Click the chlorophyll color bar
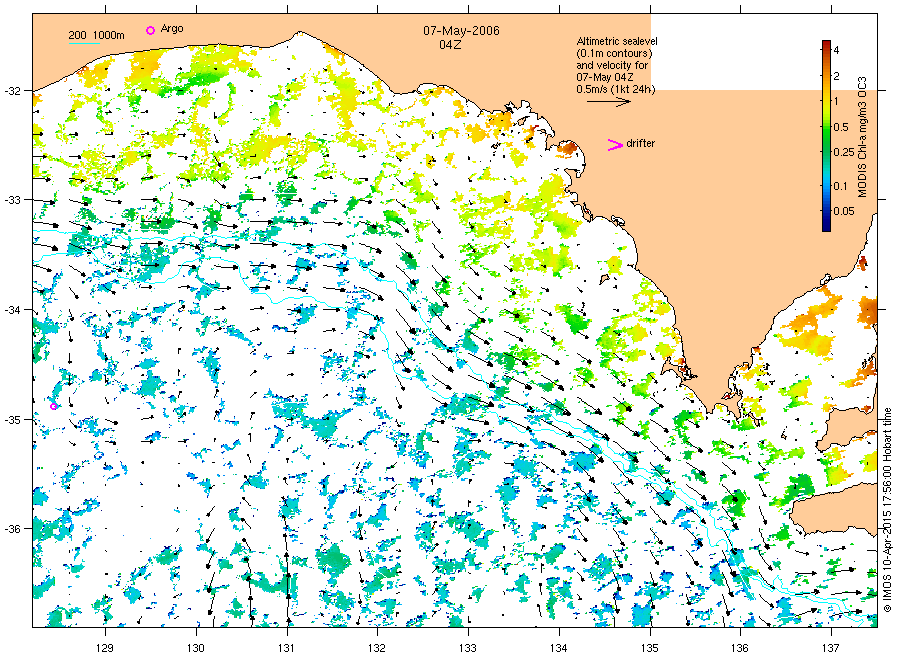This screenshot has height=660, width=900. click(826, 136)
